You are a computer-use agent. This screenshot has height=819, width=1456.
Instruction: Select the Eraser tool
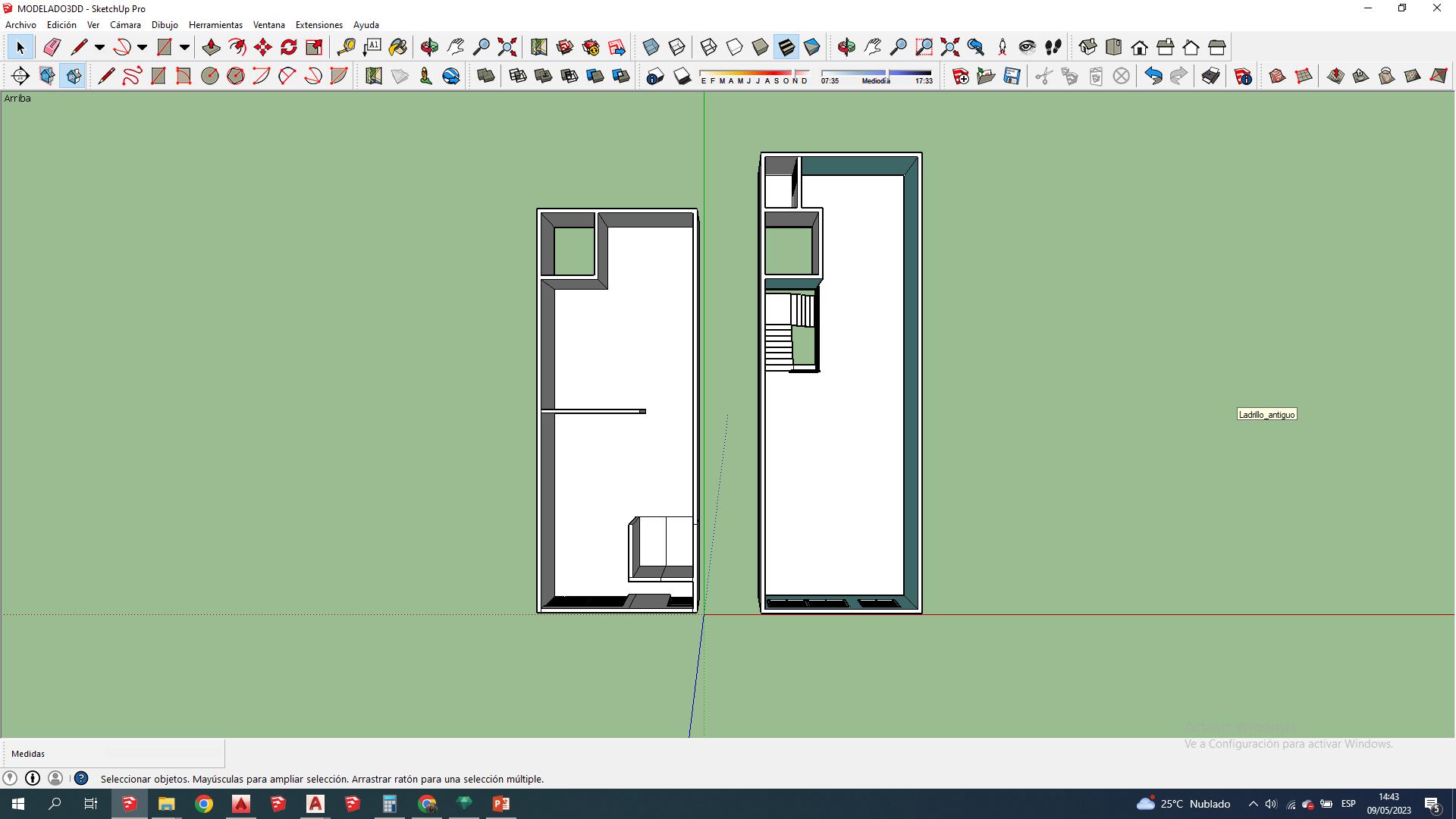tap(52, 48)
